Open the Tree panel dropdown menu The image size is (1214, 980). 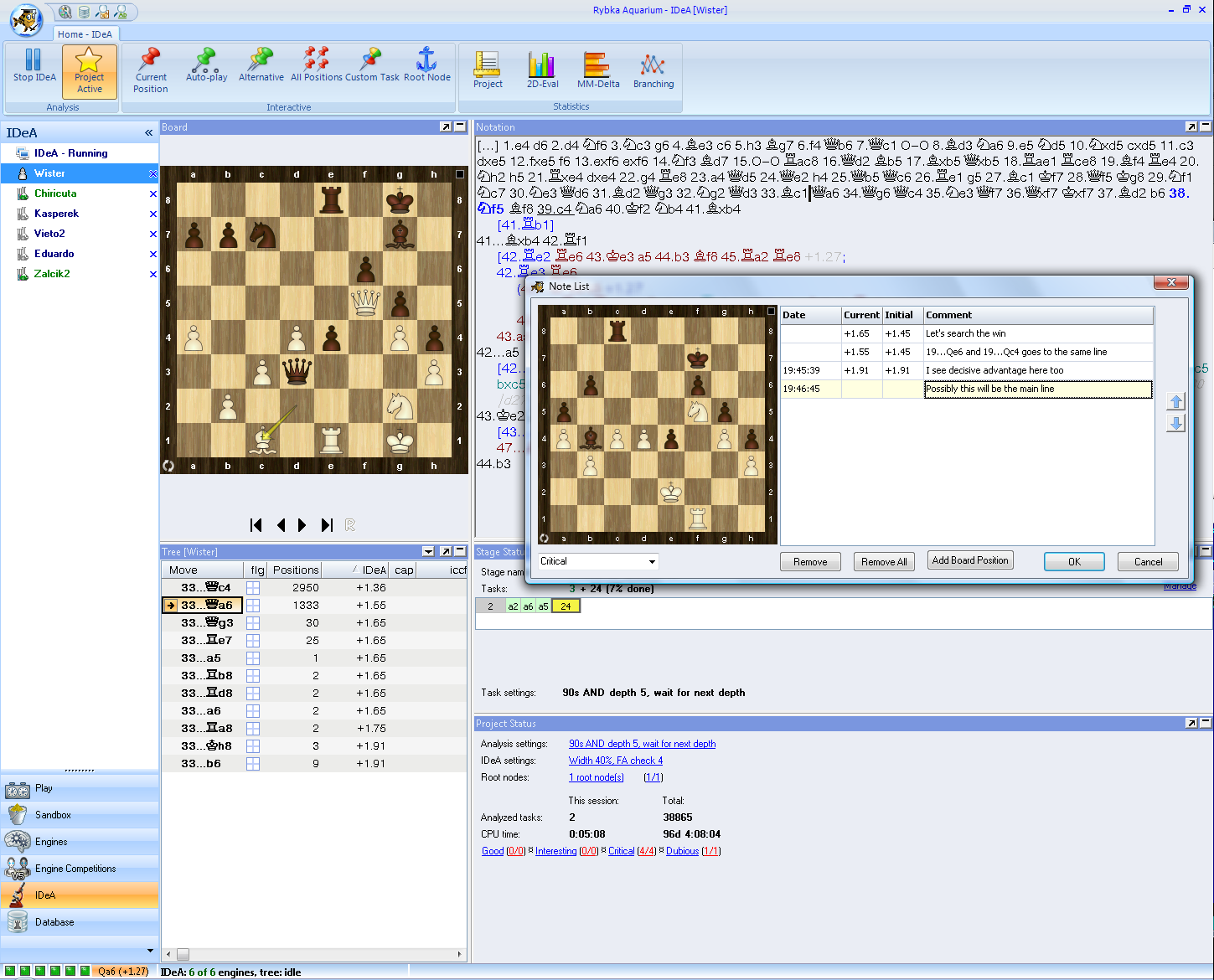(428, 551)
